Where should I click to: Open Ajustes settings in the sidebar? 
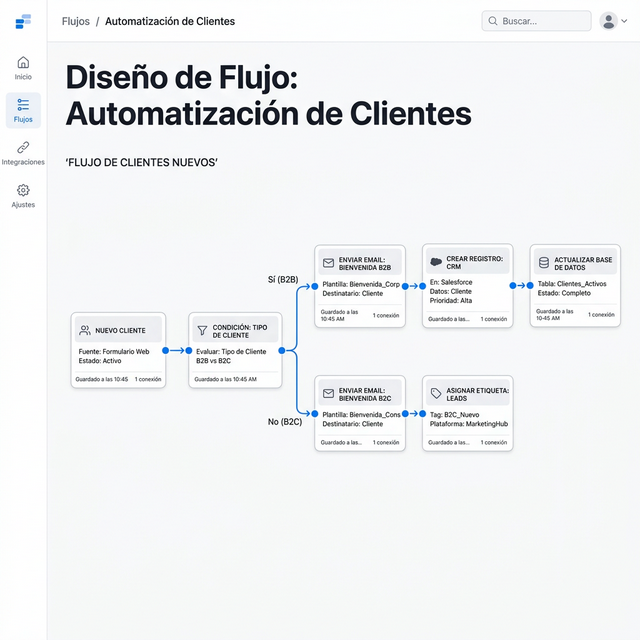pyautogui.click(x=23, y=196)
